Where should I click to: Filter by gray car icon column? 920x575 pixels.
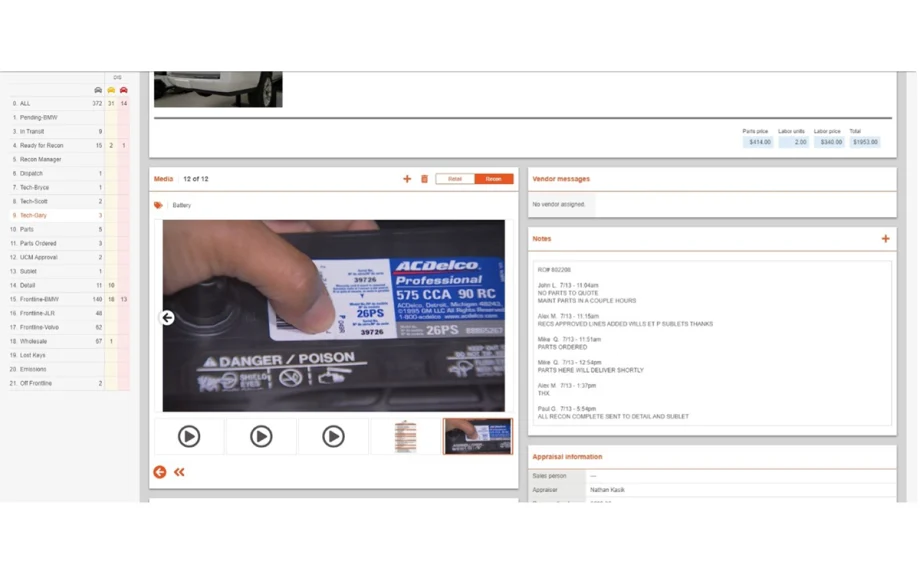98,90
